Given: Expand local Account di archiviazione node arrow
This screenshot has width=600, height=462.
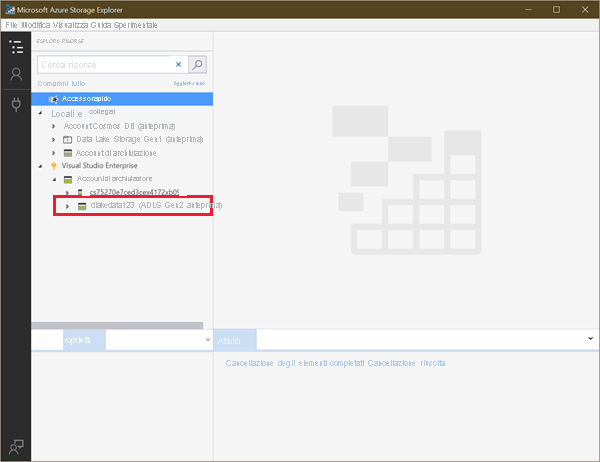Looking at the screenshot, I should [54, 153].
